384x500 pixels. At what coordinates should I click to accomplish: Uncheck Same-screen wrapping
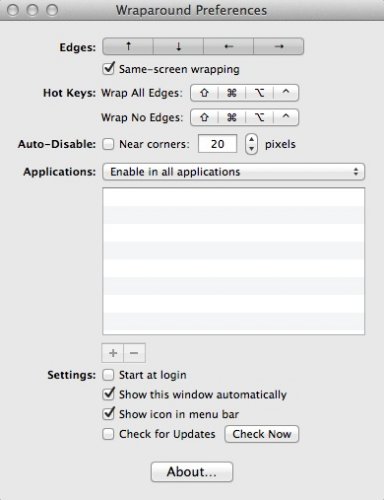tap(108, 69)
